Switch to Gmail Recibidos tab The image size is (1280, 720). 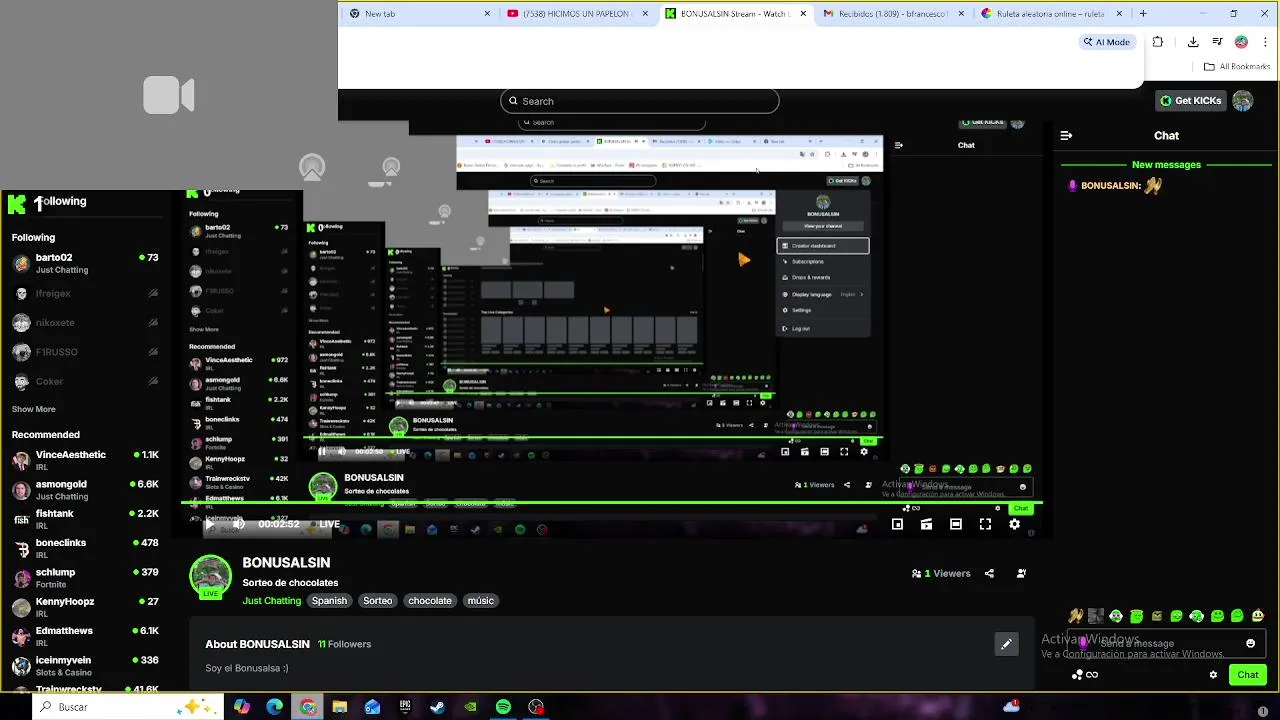893,14
